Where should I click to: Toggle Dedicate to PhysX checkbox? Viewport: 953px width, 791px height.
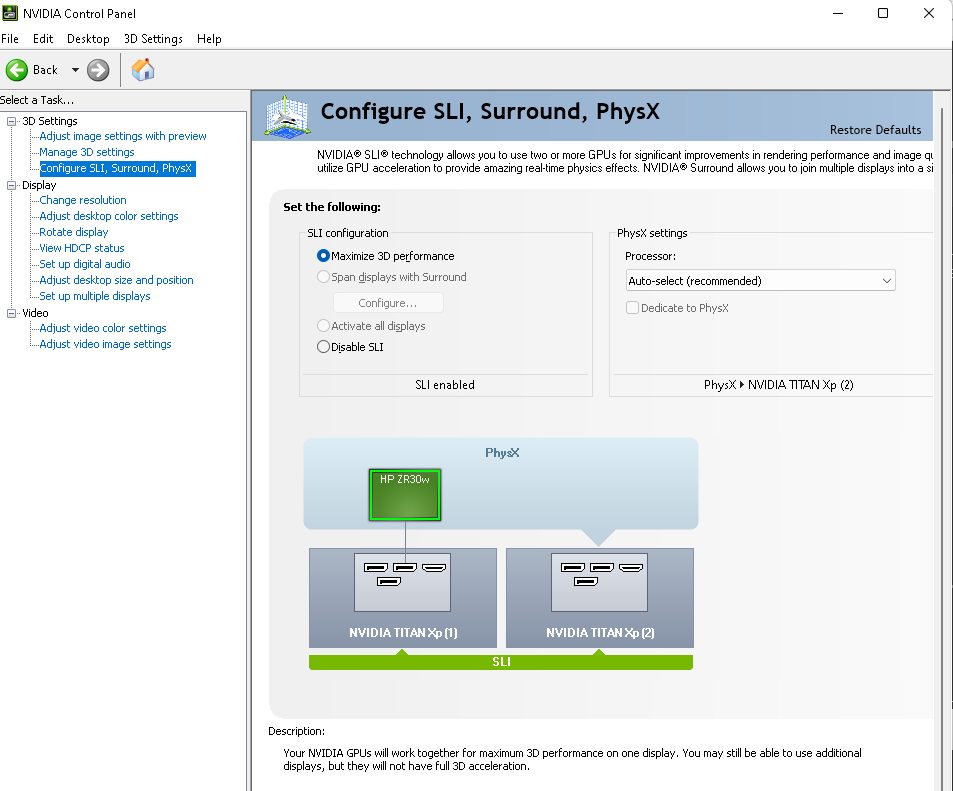(x=632, y=308)
